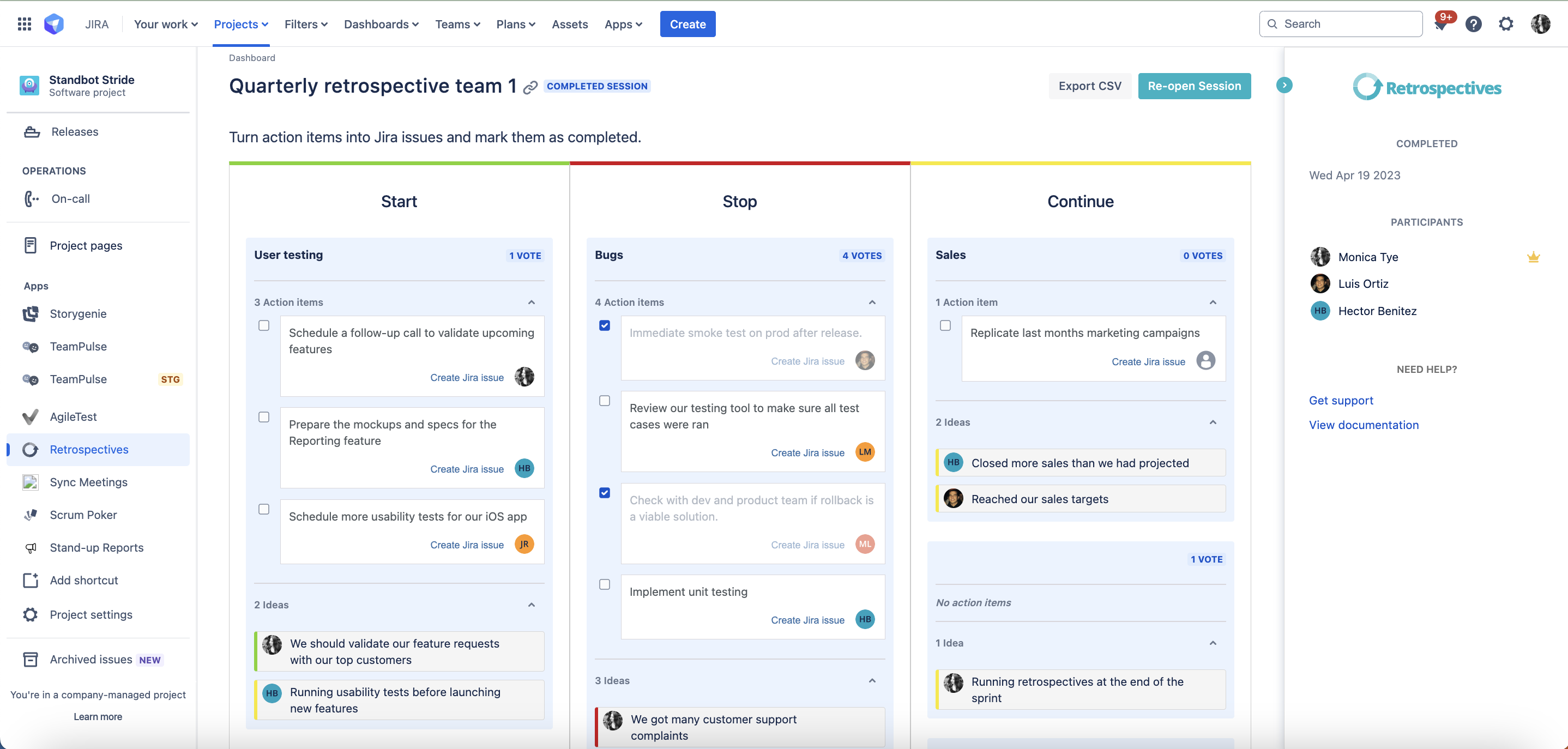Open the app switcher grid icon
Viewport: 1568px width, 749px height.
coord(25,24)
